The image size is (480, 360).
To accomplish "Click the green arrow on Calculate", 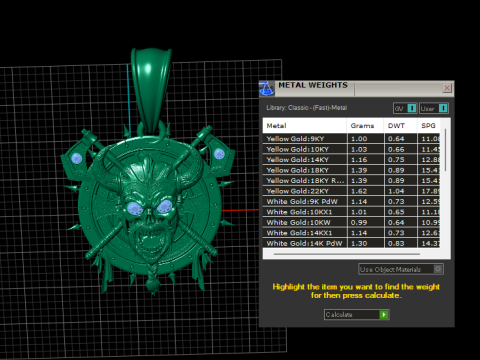I will click(x=384, y=314).
